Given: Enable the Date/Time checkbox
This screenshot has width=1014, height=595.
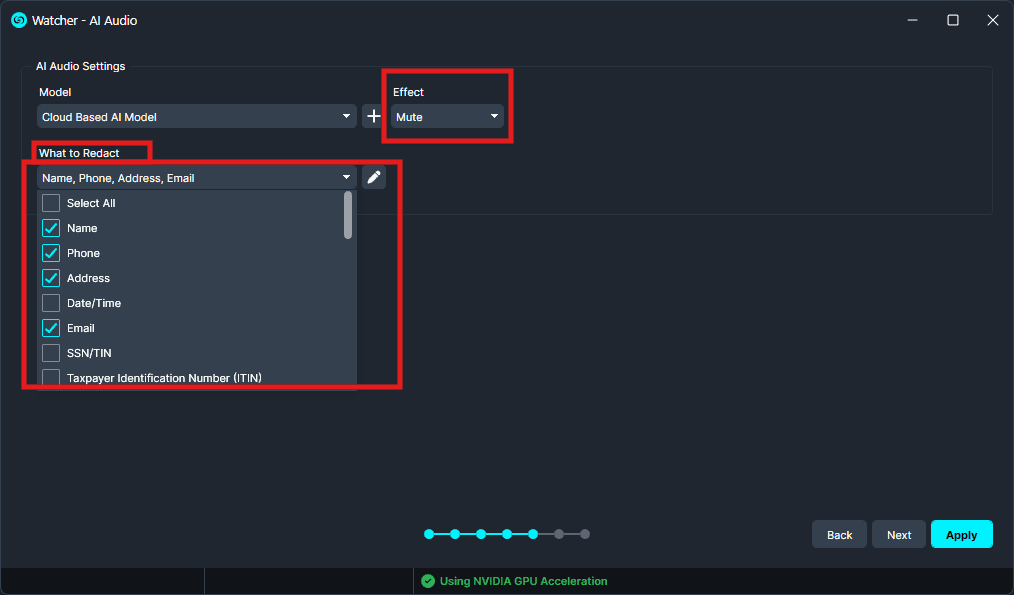Looking at the screenshot, I should click(51, 303).
